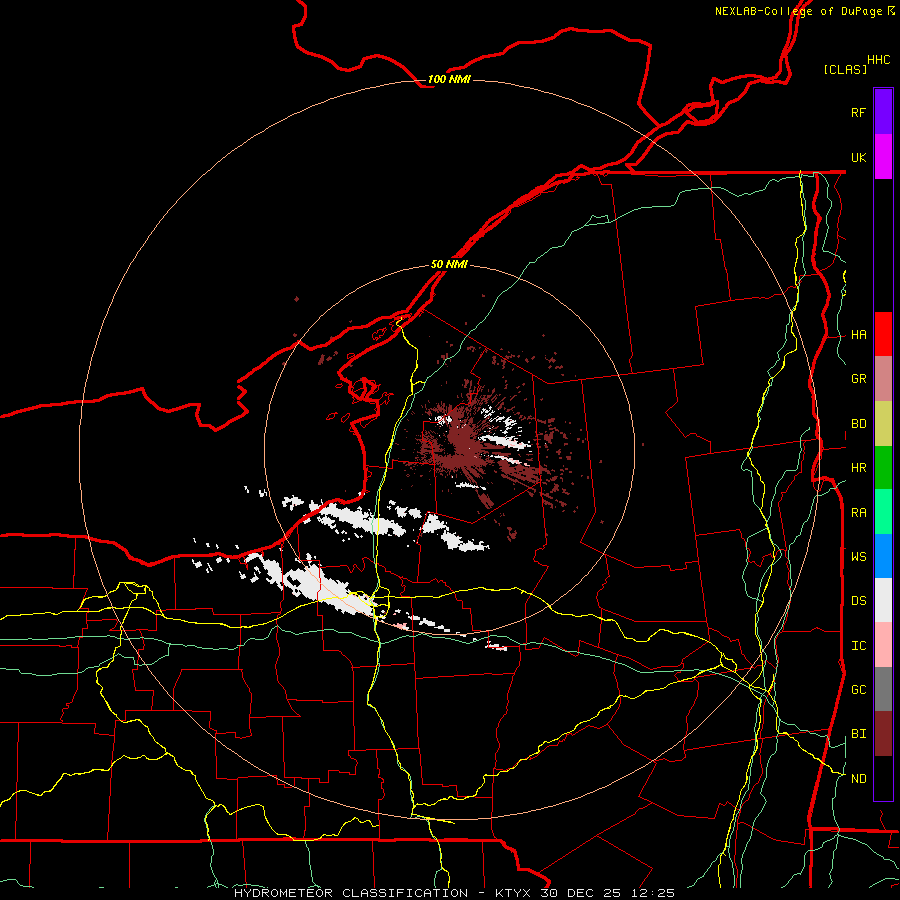This screenshot has width=900, height=900.
Task: Click the IC pink legend swatch
Action: click(x=883, y=645)
